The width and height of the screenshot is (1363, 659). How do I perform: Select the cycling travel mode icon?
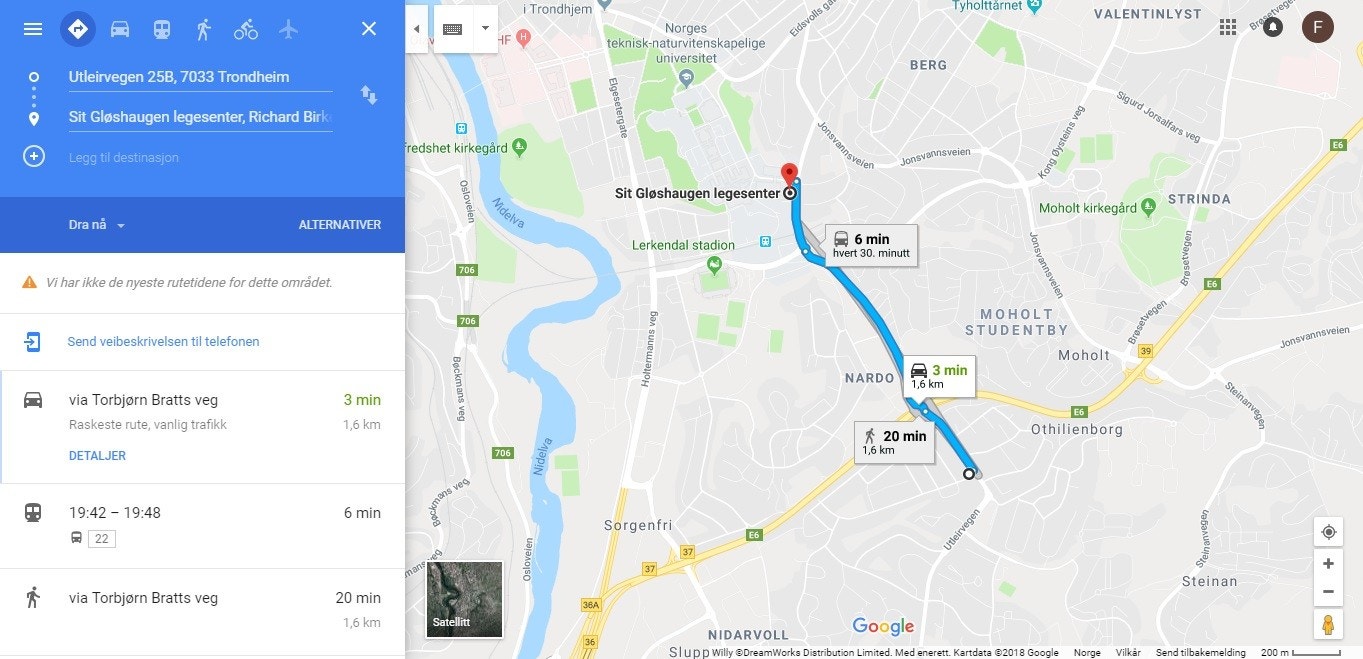click(246, 29)
